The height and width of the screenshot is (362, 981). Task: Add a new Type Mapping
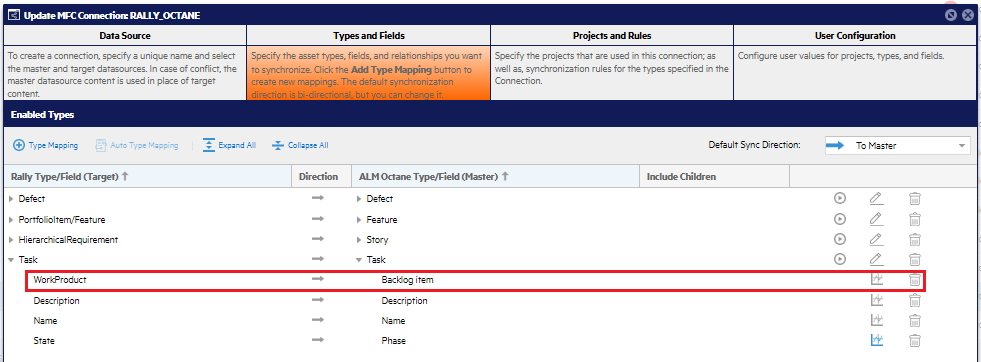(46, 145)
